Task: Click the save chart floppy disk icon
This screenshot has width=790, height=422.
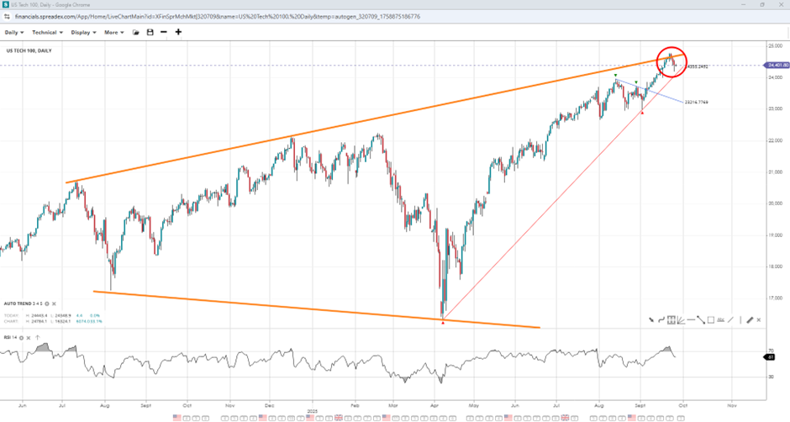Action: [149, 32]
